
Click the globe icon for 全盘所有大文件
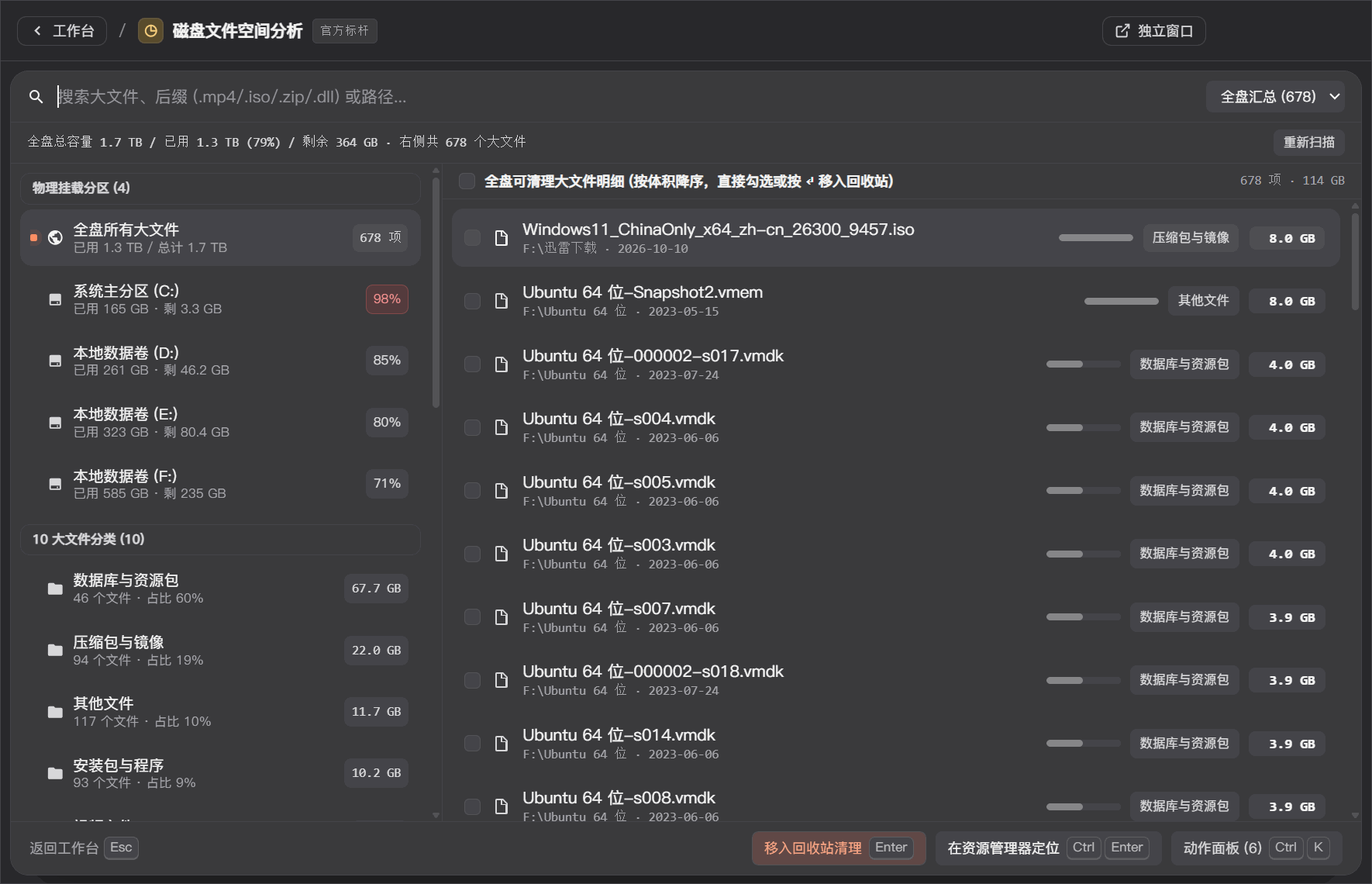click(x=55, y=238)
